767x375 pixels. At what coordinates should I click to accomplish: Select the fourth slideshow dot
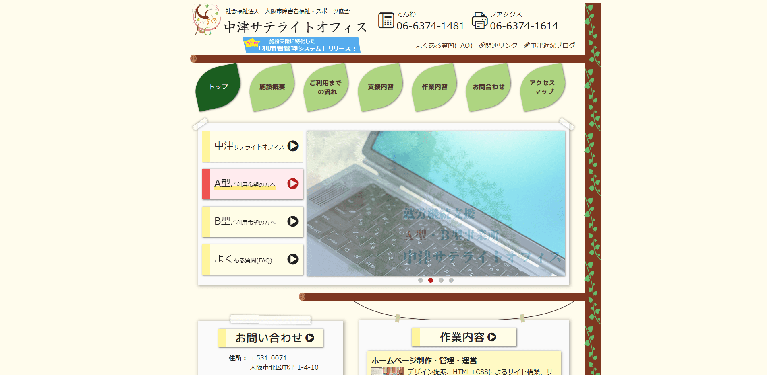click(x=451, y=281)
